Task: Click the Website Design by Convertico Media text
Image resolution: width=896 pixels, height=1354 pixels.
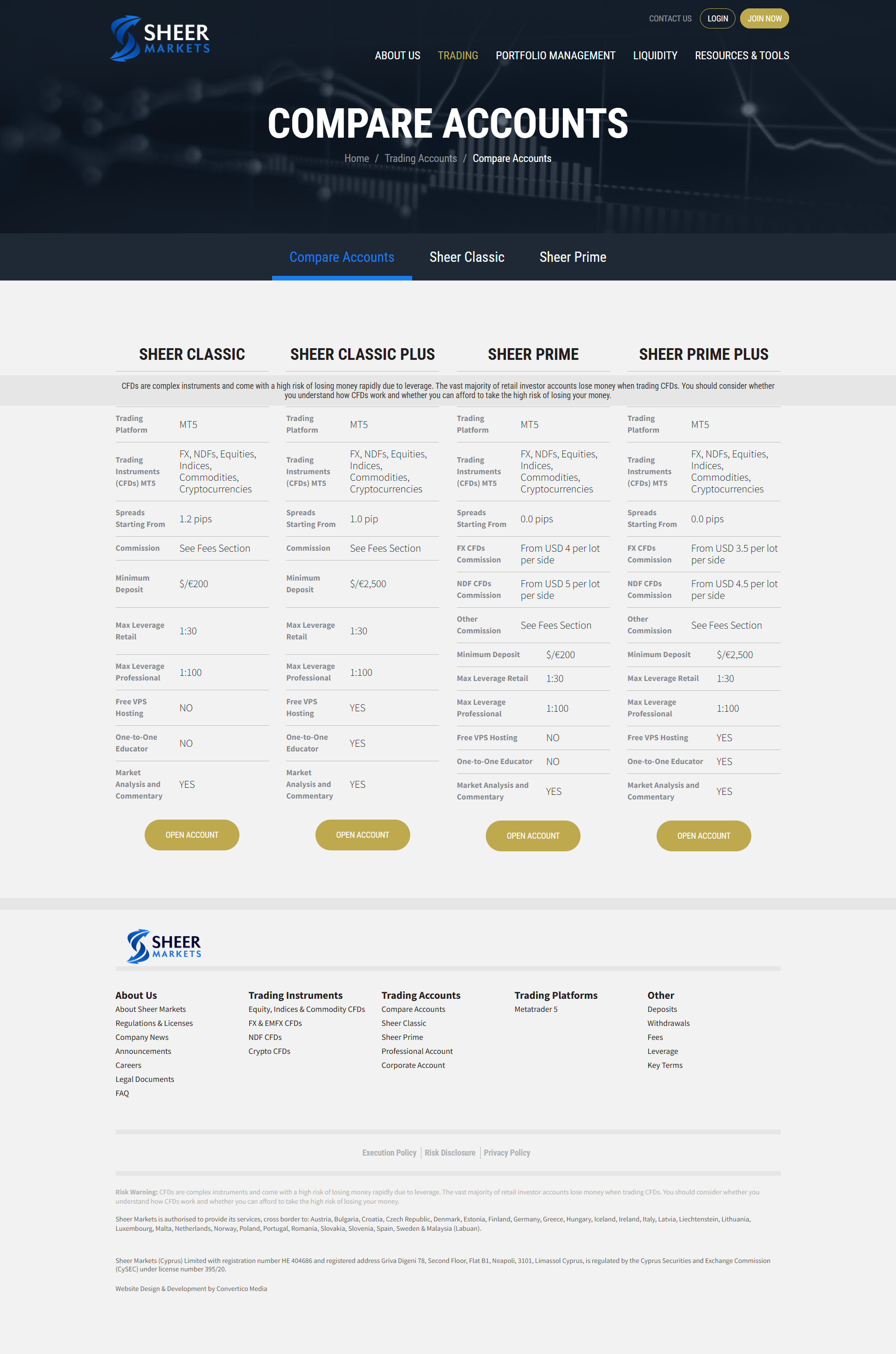Action: (191, 1288)
